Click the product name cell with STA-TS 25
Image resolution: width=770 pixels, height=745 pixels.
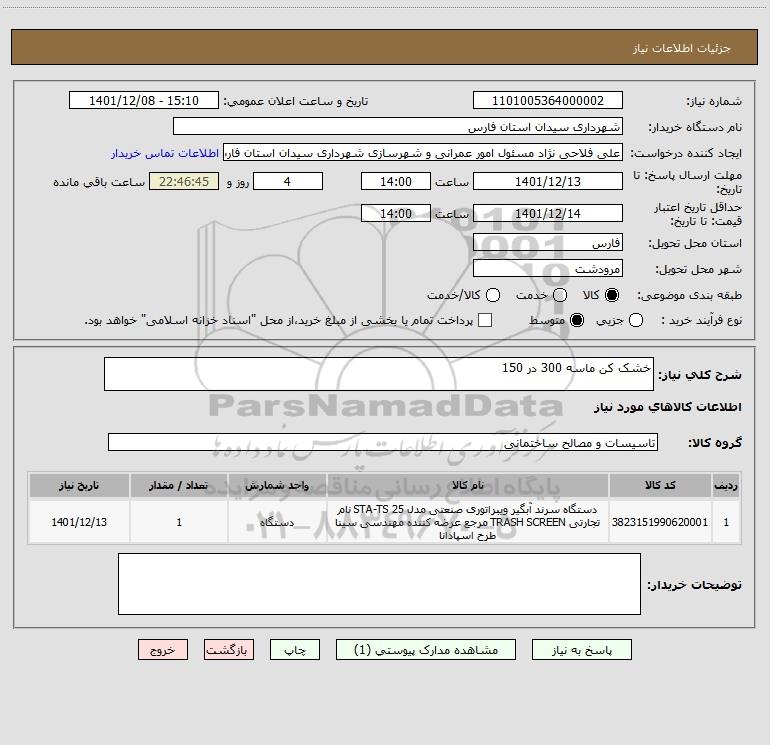click(468, 522)
